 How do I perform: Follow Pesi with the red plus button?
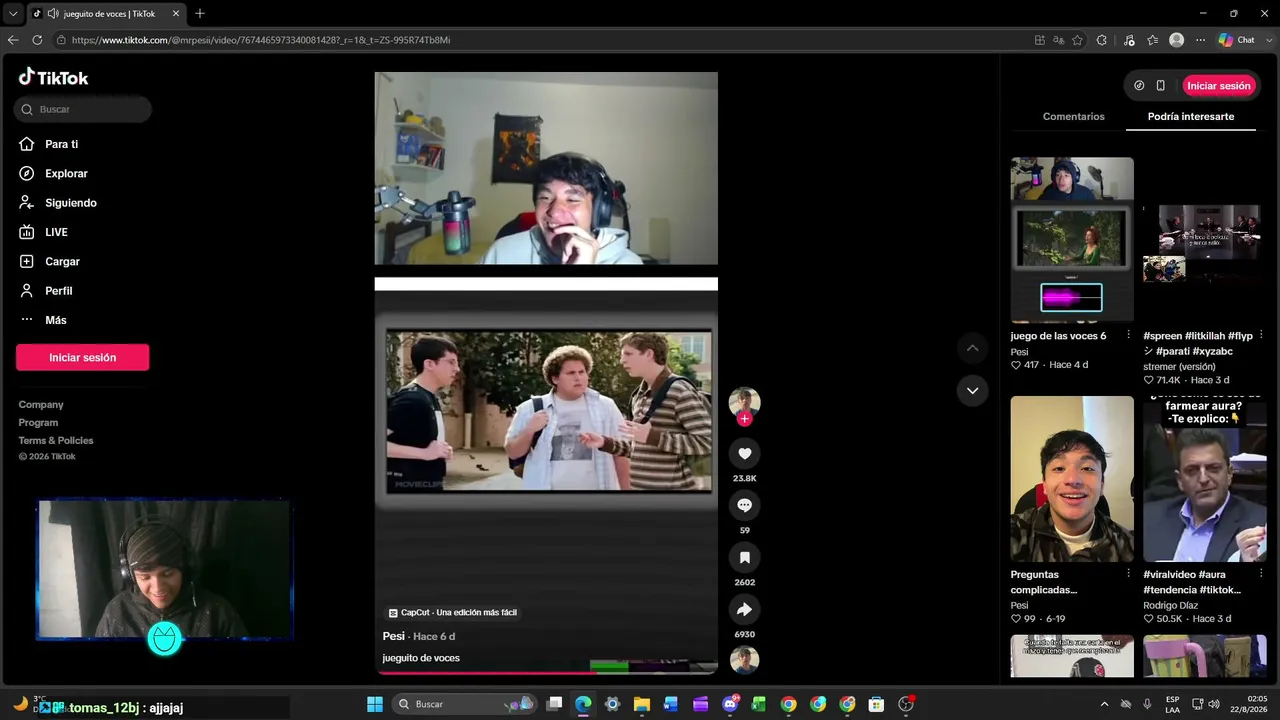click(x=744, y=419)
